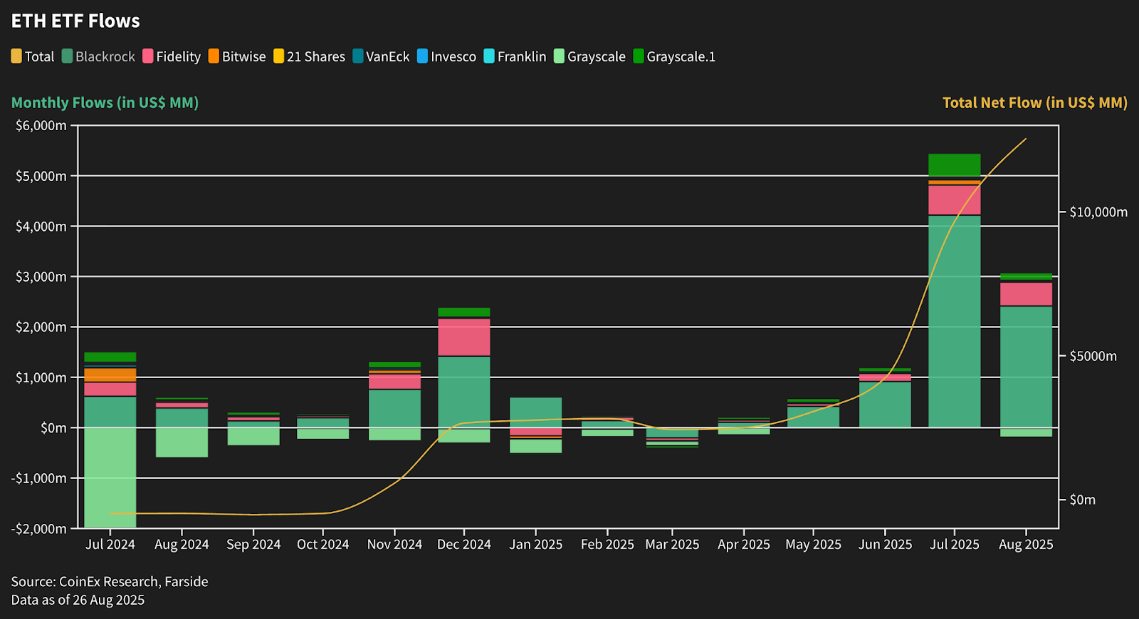Select the Nov 2024 x-axis label
Viewport: 1139px width, 619px height.
coord(394,544)
